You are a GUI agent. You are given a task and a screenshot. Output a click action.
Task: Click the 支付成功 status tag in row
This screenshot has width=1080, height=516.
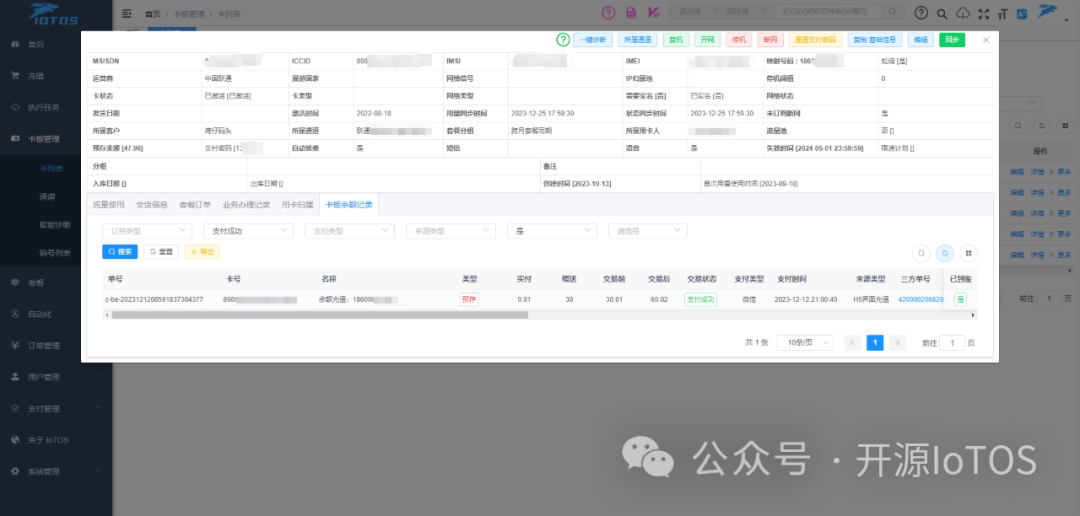tap(700, 300)
